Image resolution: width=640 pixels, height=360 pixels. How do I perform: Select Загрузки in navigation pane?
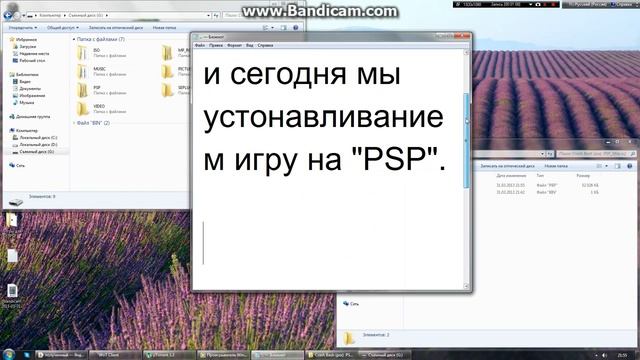(24, 47)
